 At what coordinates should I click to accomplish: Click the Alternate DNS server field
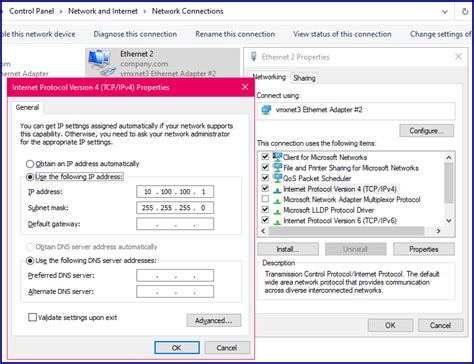(x=175, y=291)
